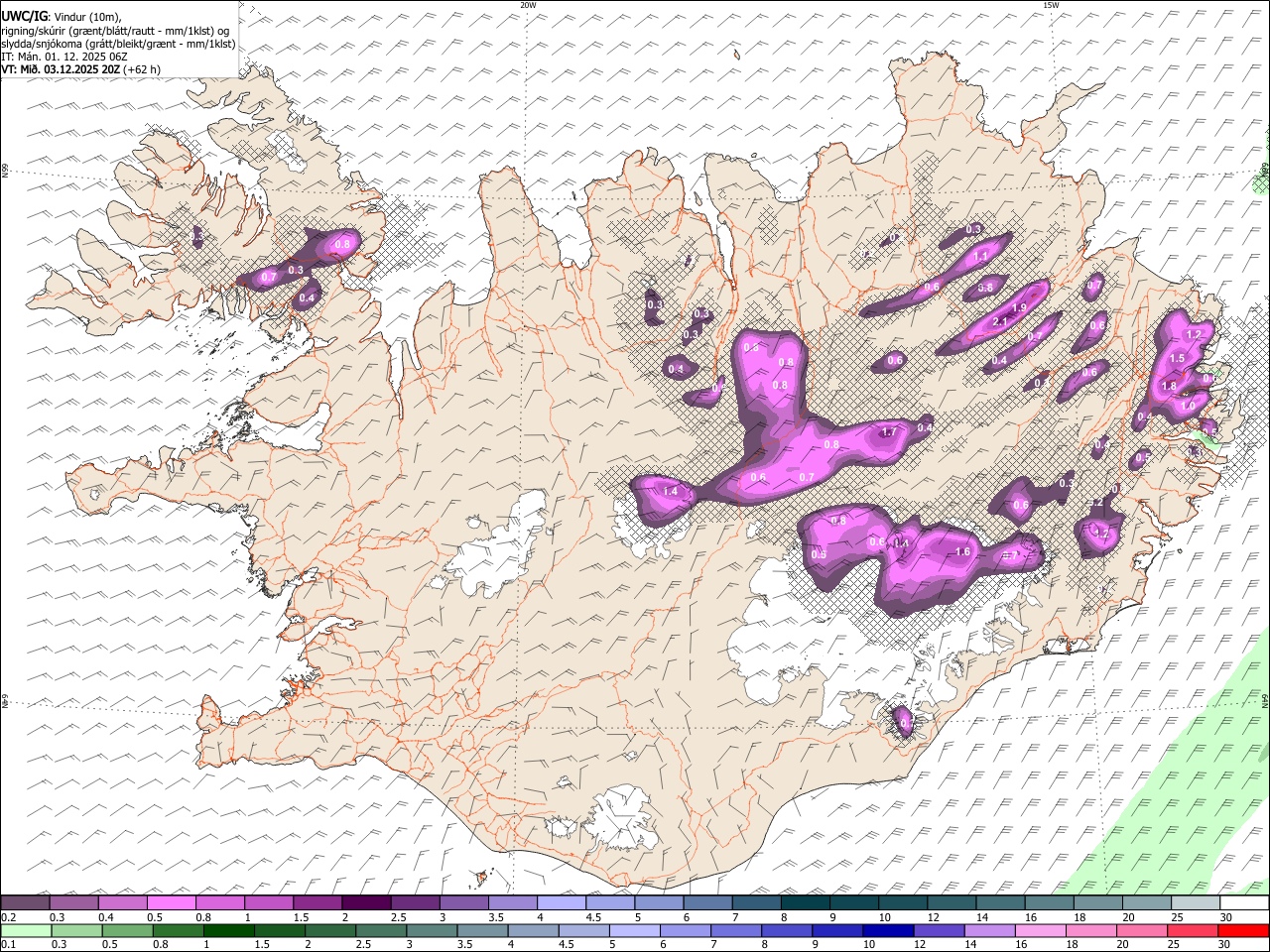Select the darkest purple 2 swatch, upper legend
Image resolution: width=1270 pixels, height=952 pixels.
pos(367,903)
